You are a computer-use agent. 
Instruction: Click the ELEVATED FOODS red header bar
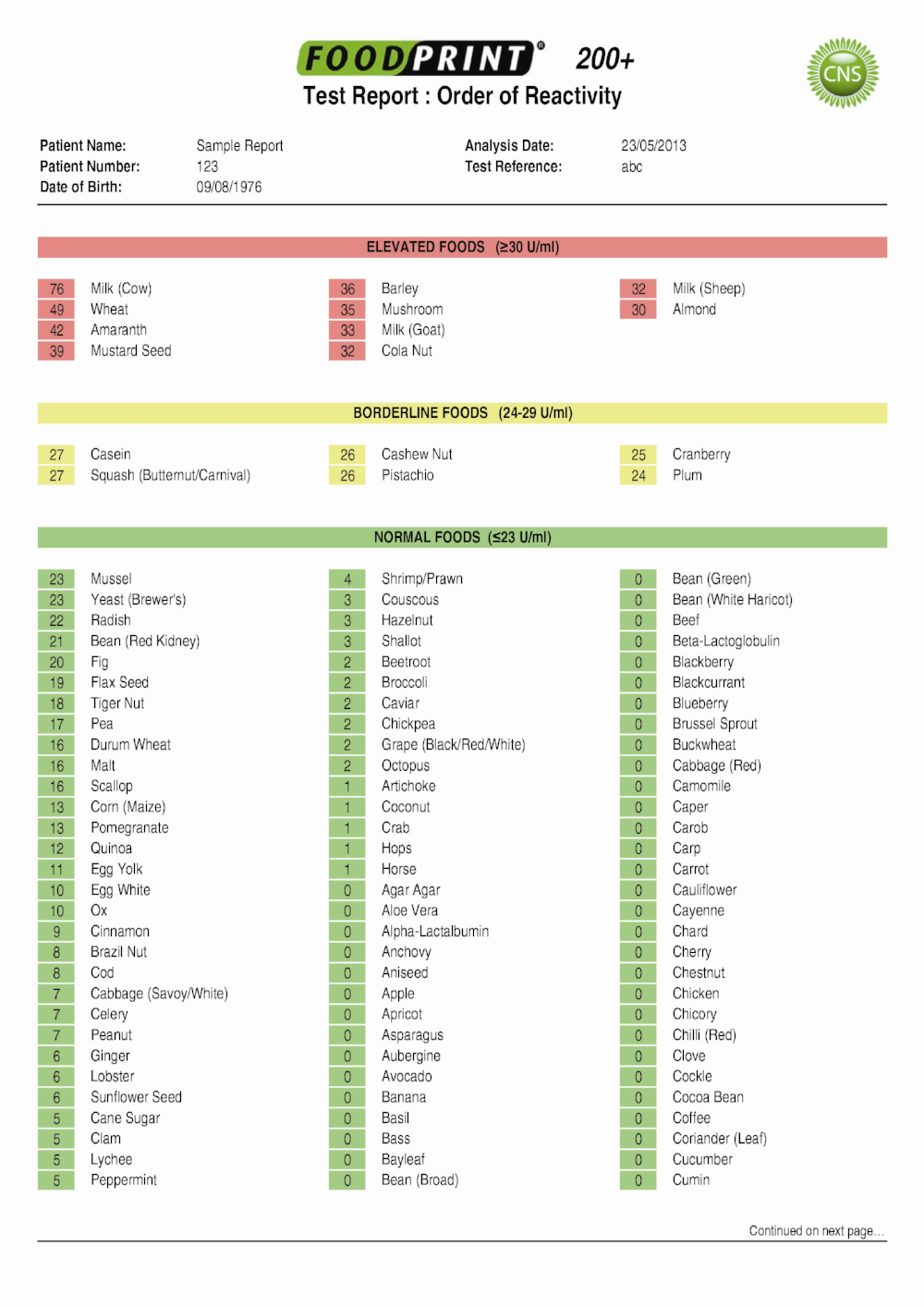point(462,247)
